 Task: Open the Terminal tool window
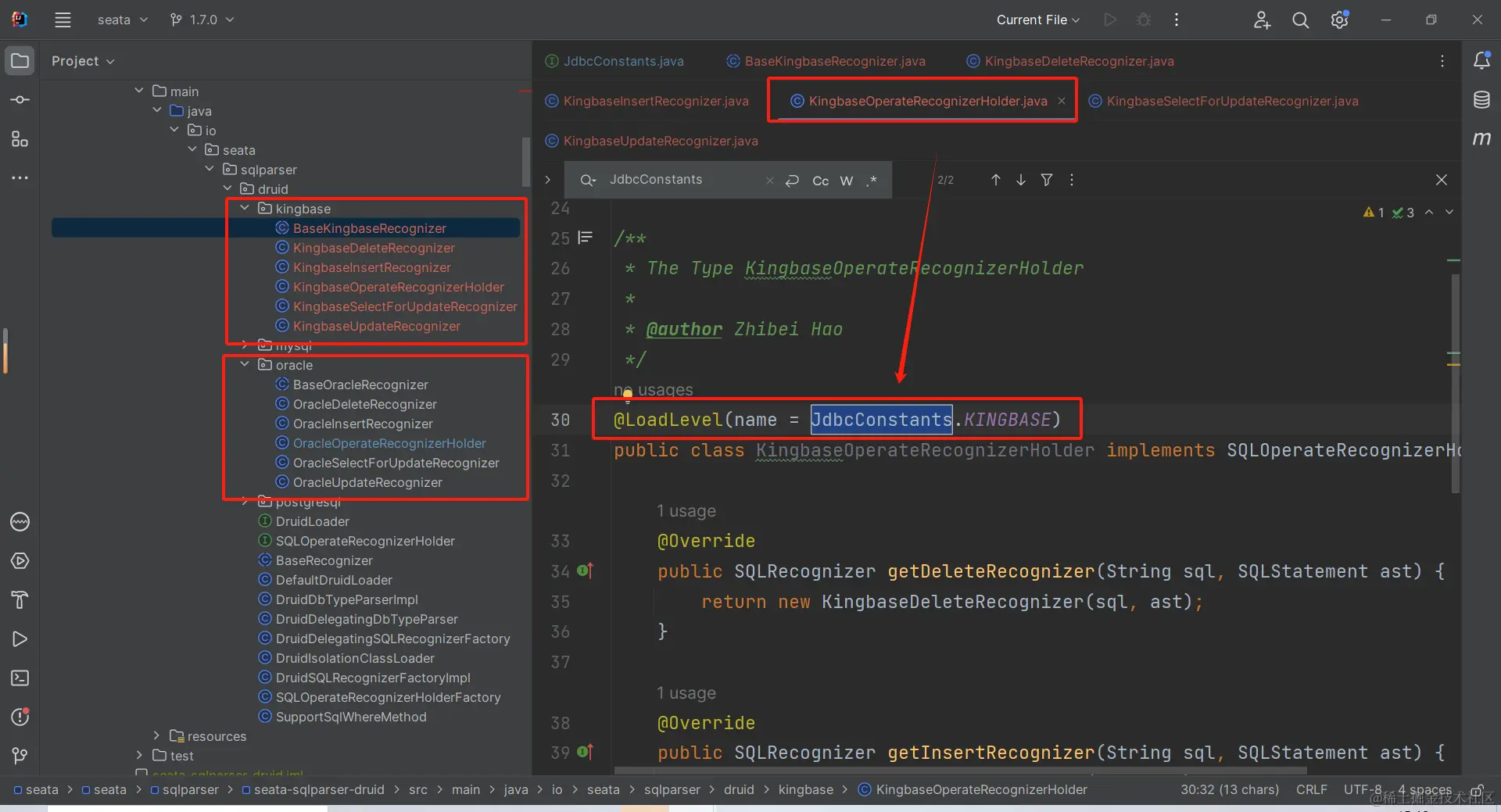pyautogui.click(x=20, y=678)
